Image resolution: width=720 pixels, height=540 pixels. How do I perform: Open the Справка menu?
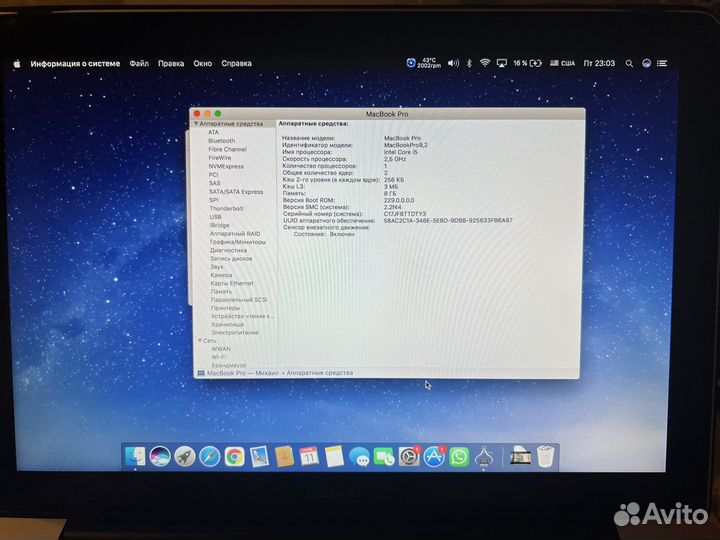click(x=236, y=63)
